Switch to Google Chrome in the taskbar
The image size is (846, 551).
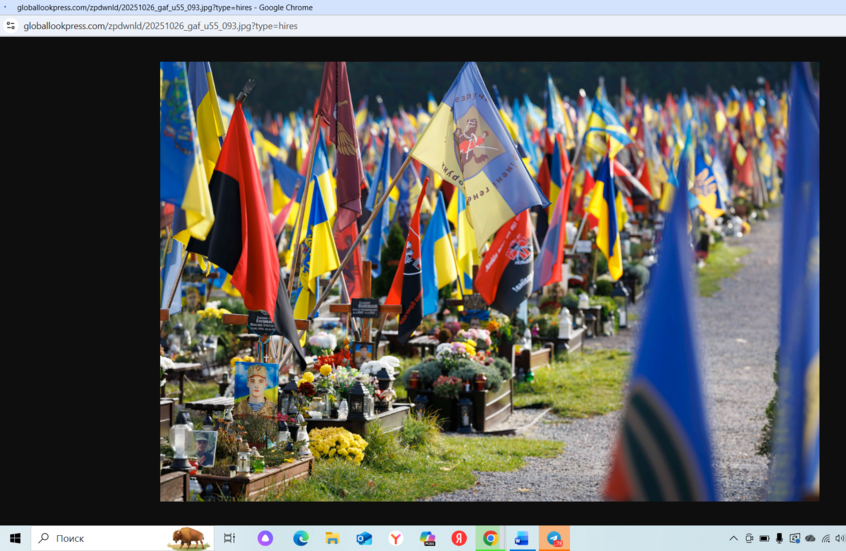490,538
